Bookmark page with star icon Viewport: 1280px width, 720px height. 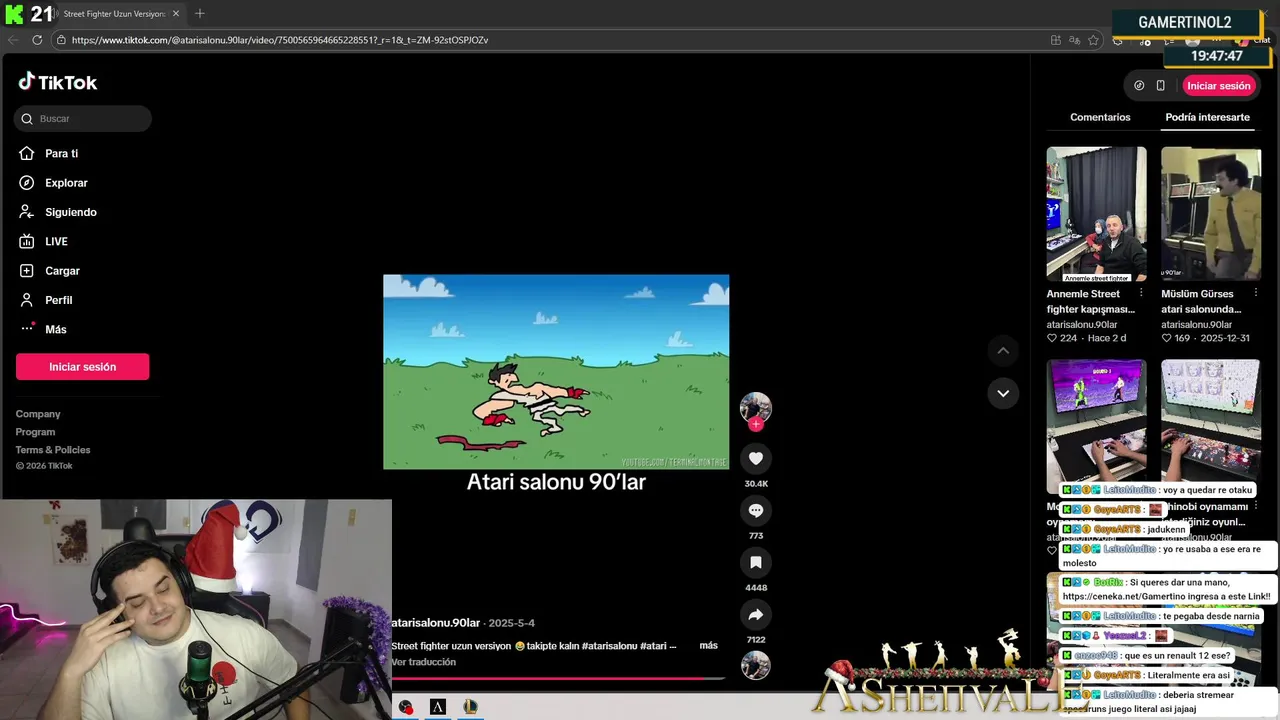[x=1093, y=40]
